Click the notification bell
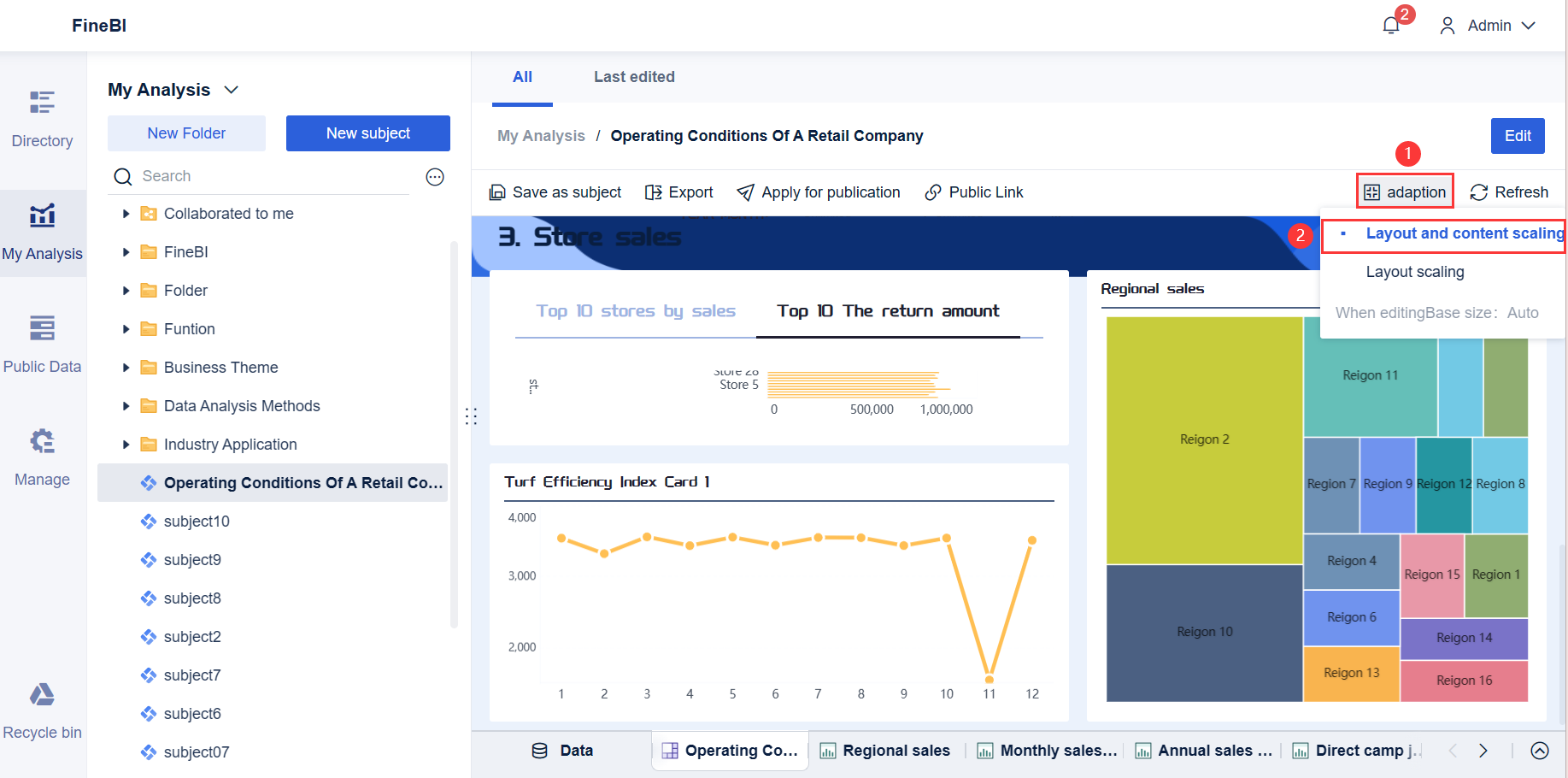The height and width of the screenshot is (778, 1568). tap(1390, 24)
